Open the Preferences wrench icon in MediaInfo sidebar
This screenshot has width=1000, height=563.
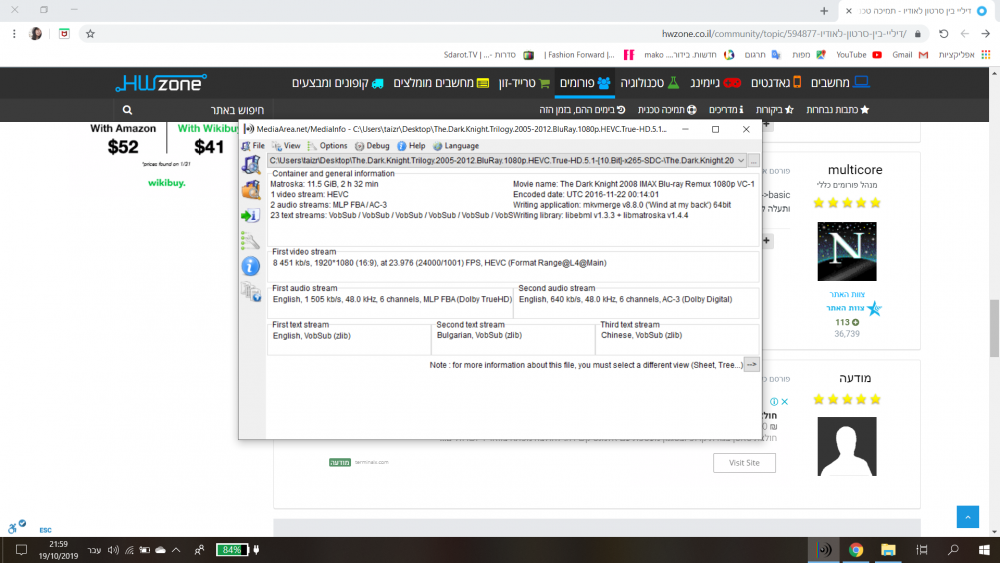point(250,240)
